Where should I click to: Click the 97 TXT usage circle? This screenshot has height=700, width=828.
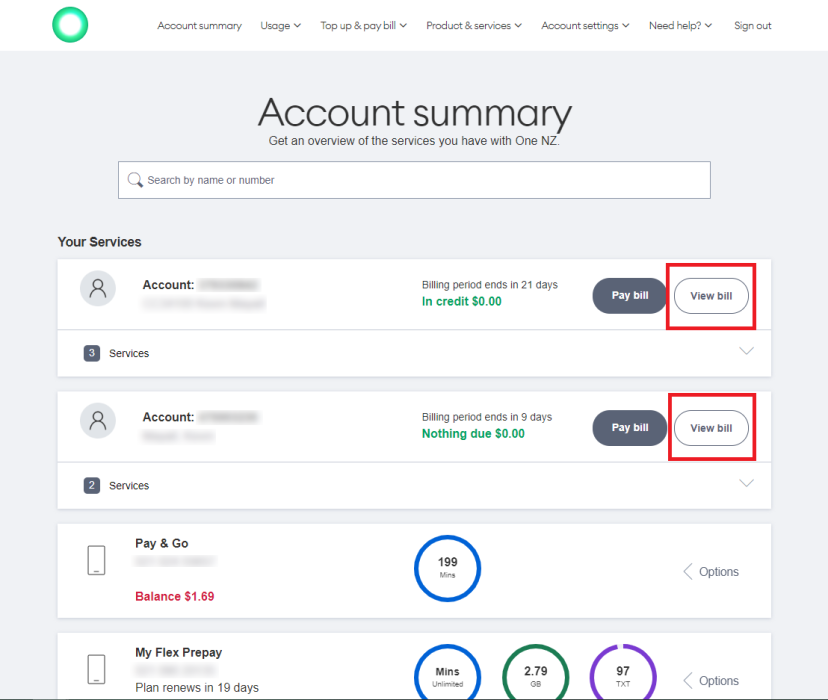tap(623, 673)
